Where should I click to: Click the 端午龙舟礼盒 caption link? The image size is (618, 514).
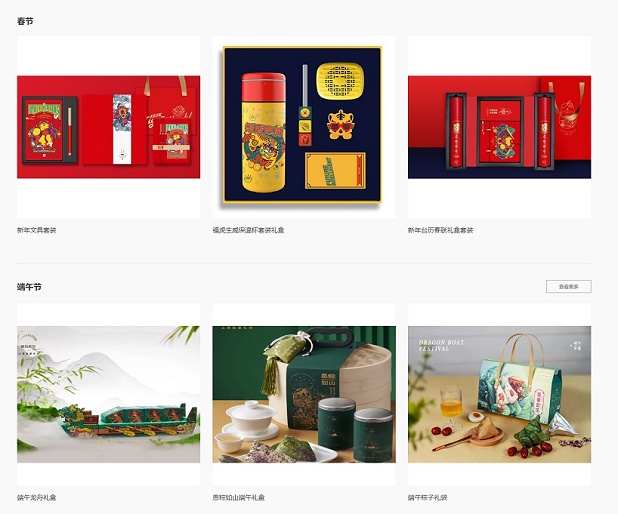pyautogui.click(x=37, y=497)
